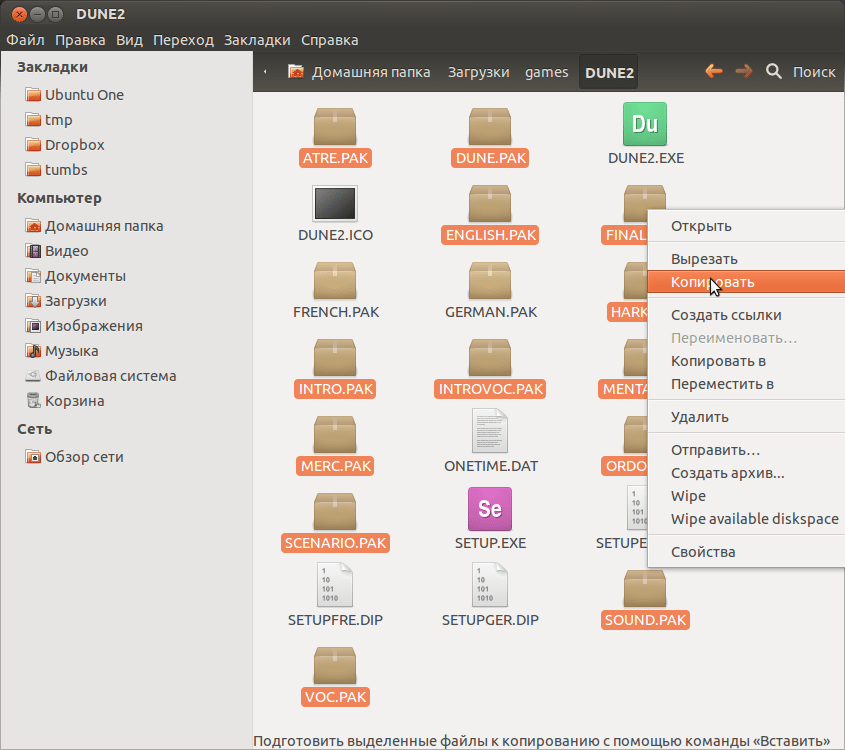Select the VOC.PAK package icon
This screenshot has width=845, height=750.
point(335,666)
